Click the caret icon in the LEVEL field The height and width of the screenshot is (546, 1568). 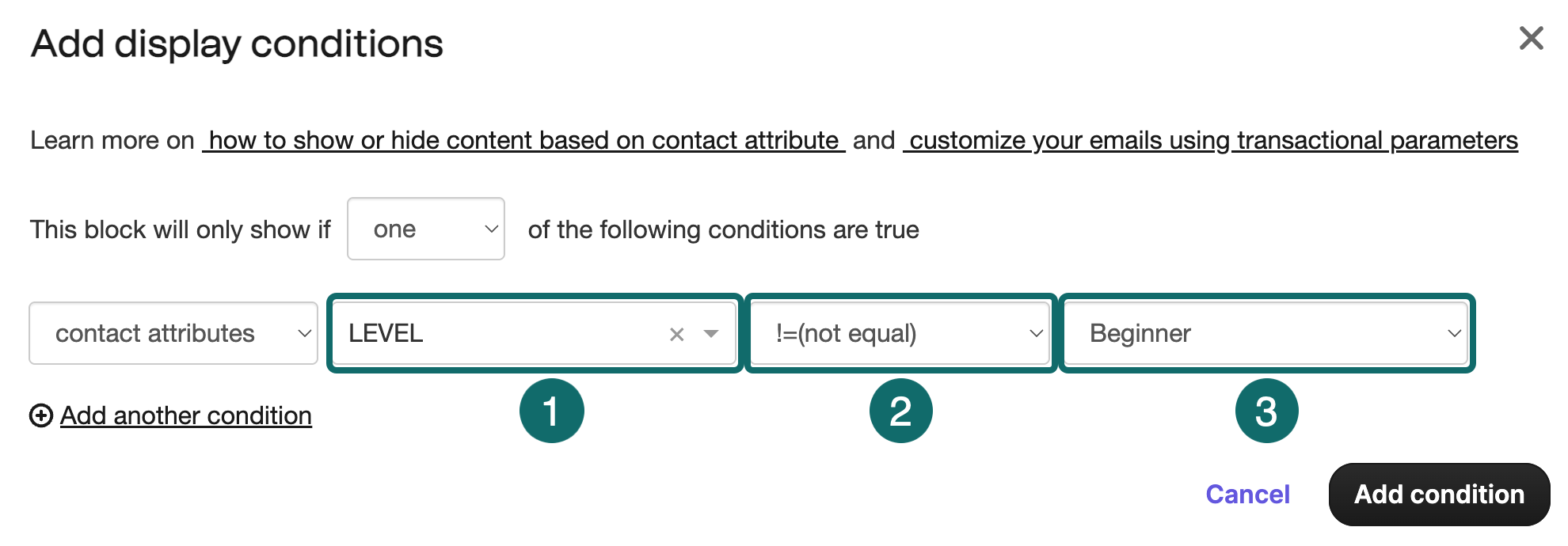click(x=710, y=333)
